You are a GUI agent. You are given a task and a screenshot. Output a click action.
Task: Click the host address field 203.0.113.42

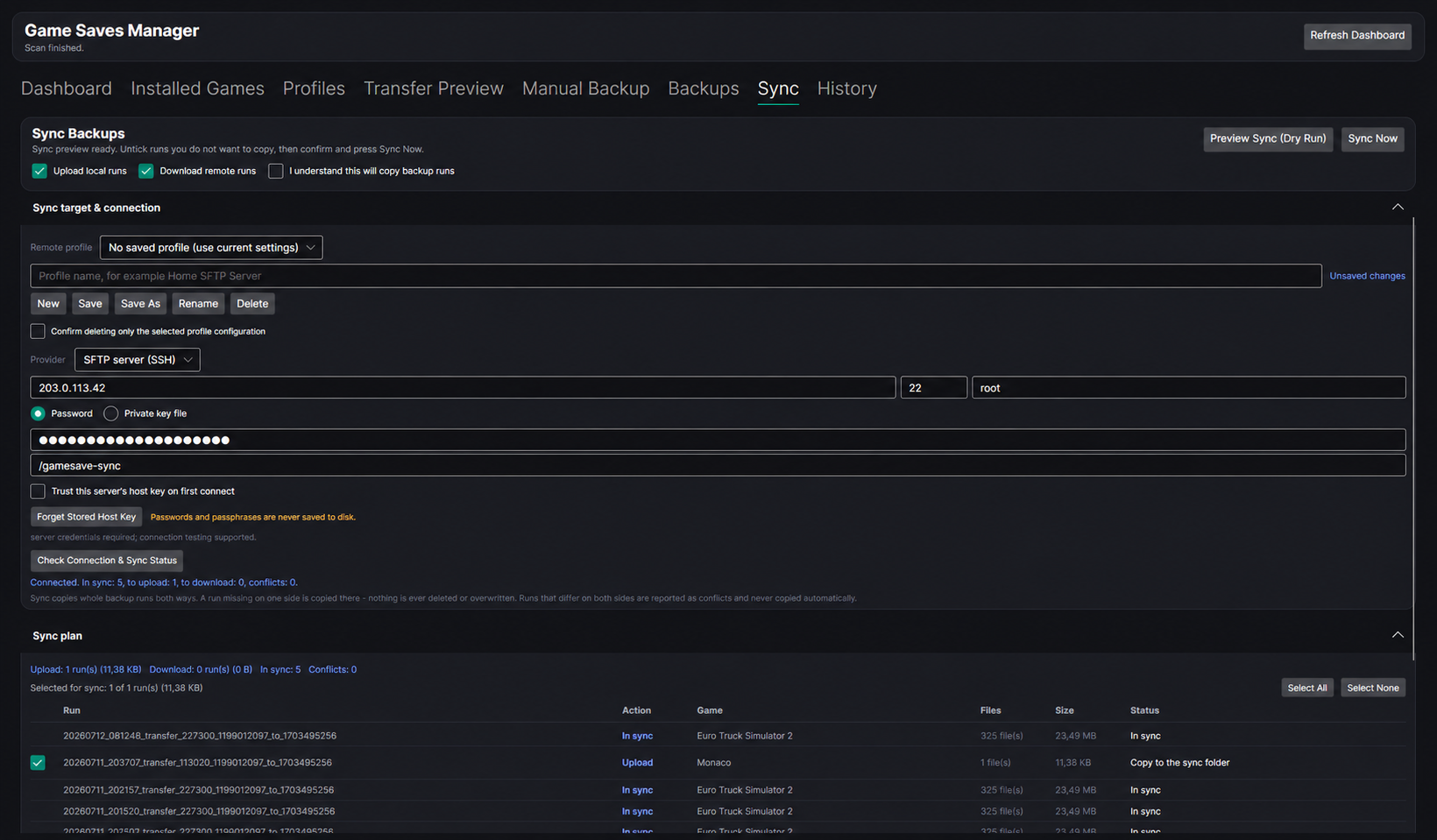463,388
